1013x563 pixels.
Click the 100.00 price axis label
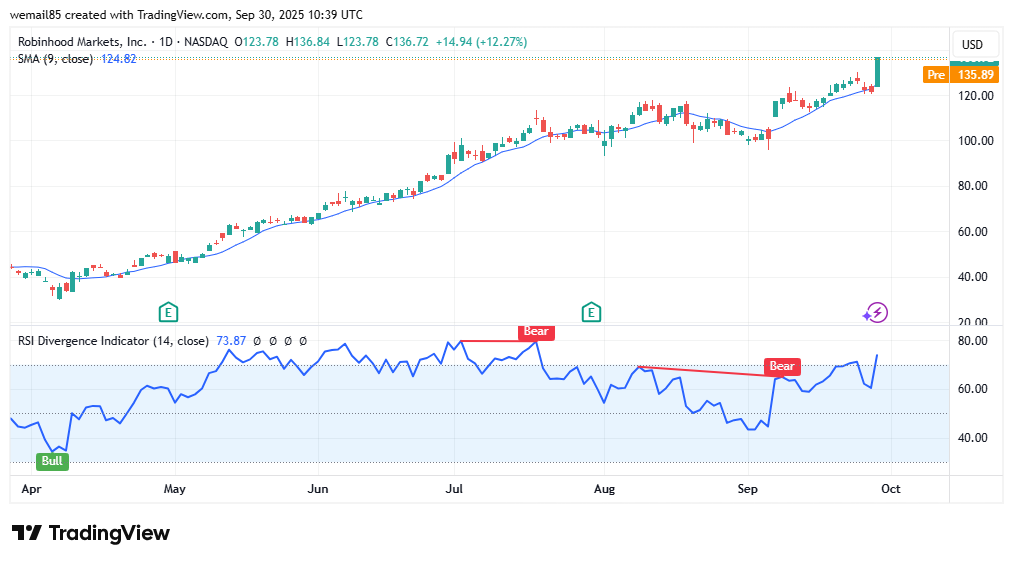(972, 141)
